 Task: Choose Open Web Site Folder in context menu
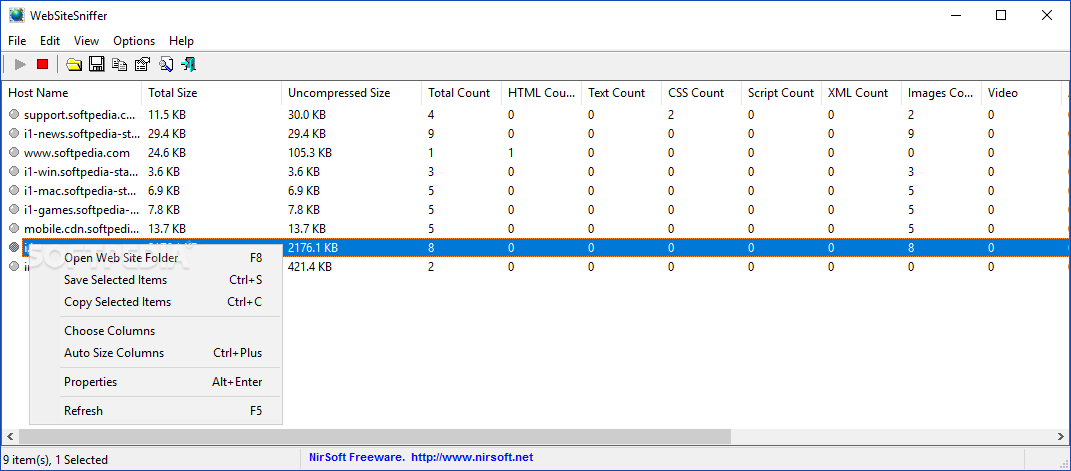tap(156, 258)
